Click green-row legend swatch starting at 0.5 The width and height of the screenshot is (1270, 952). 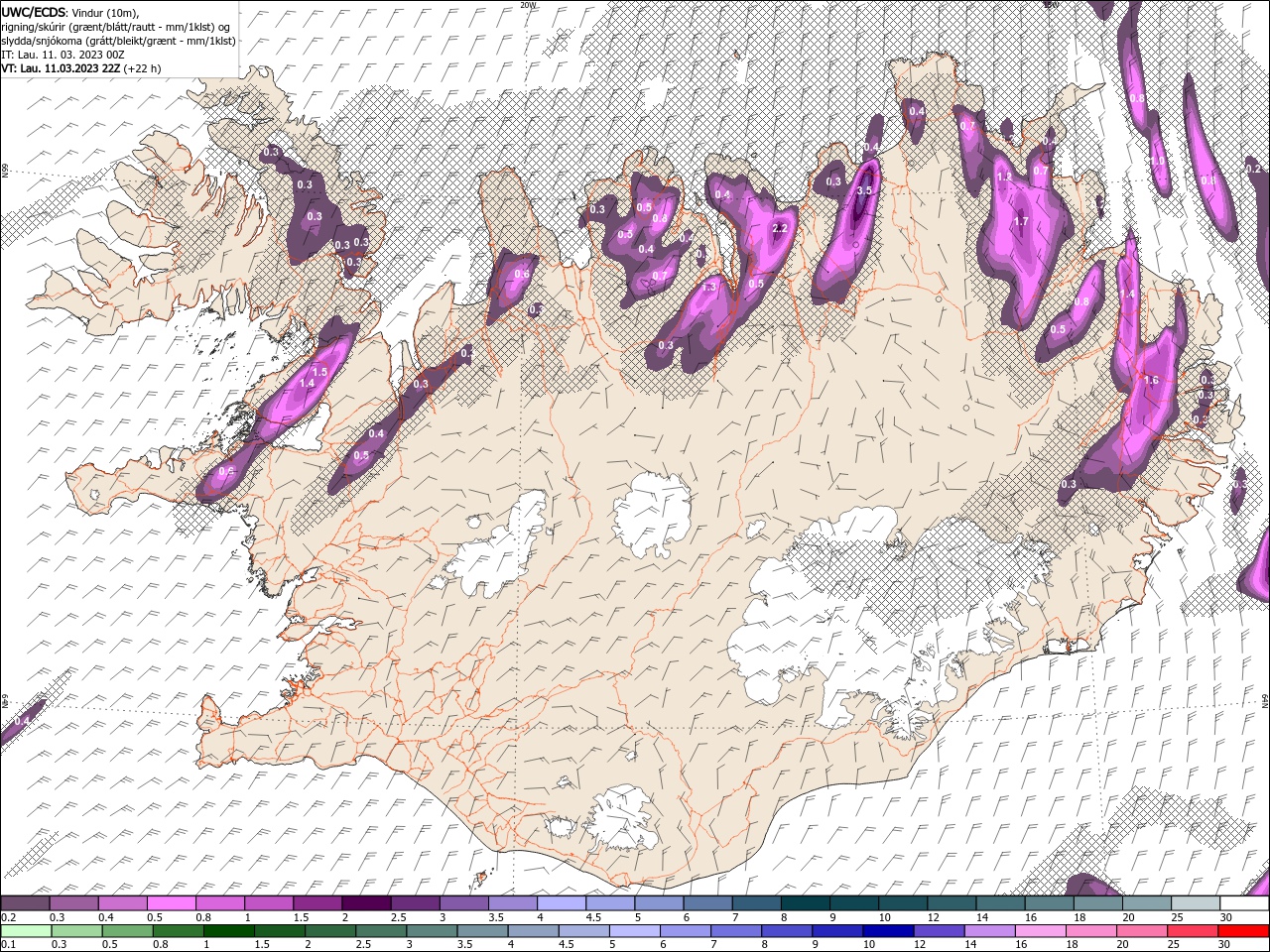[127, 931]
